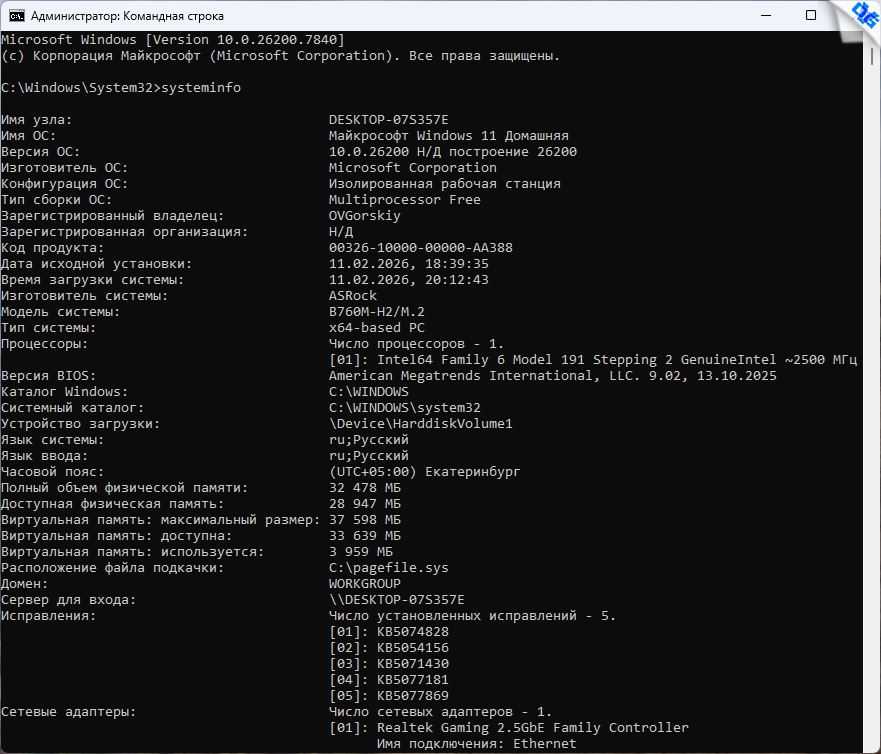Click available physical memory '28 947 МБ'
The image size is (881, 754).
tap(365, 504)
